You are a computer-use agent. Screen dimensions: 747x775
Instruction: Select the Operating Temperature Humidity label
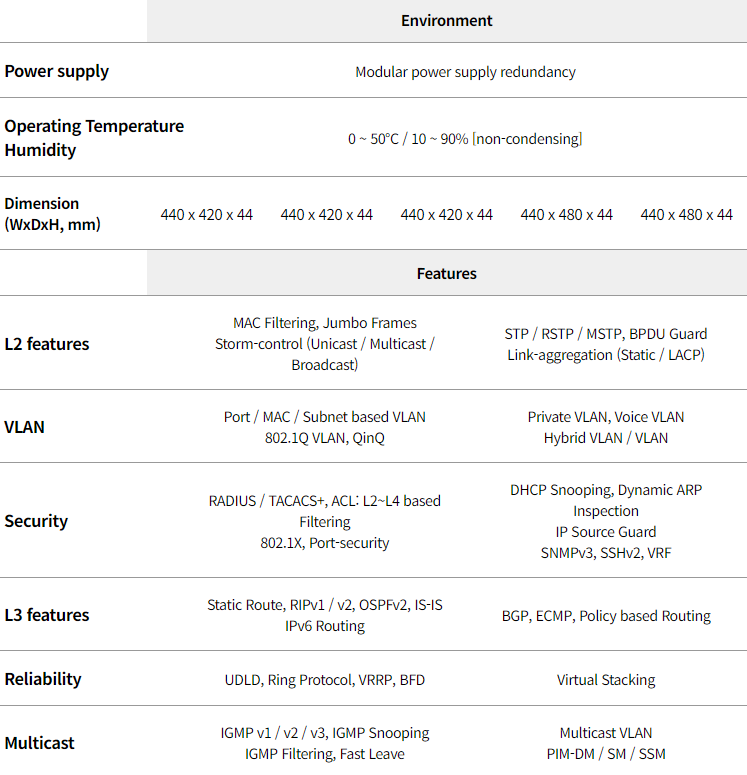point(94,138)
